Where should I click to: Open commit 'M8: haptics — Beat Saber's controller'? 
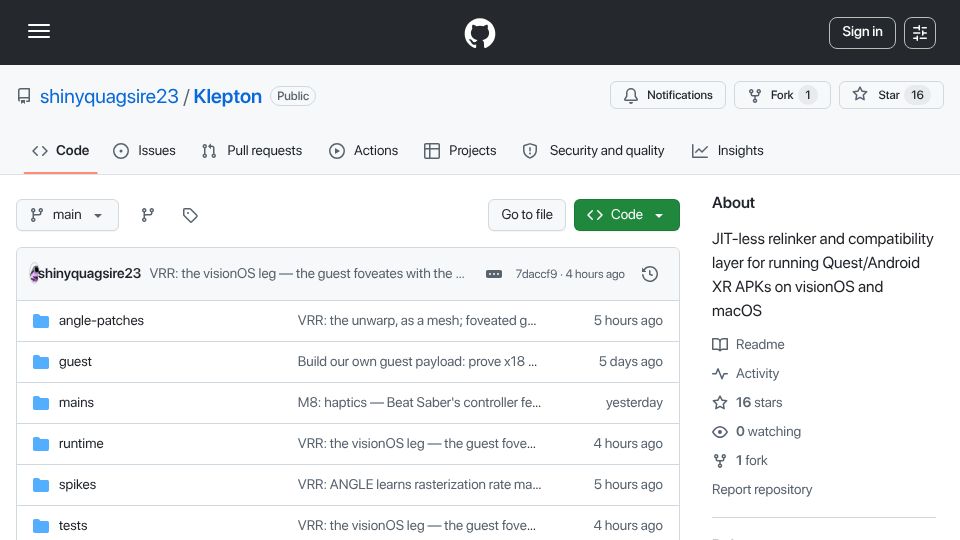coord(419,403)
